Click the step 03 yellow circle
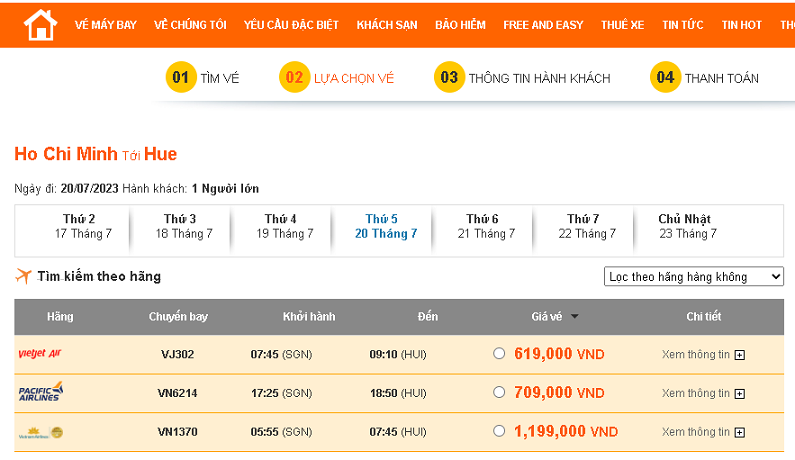The image size is (795, 460). coord(449,77)
